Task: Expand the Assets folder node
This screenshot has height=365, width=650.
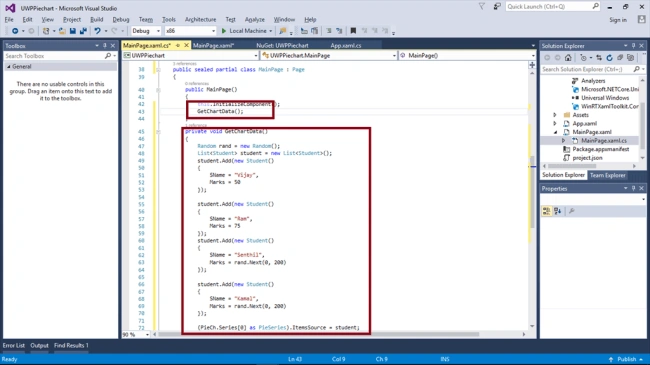Action: [x=555, y=115]
